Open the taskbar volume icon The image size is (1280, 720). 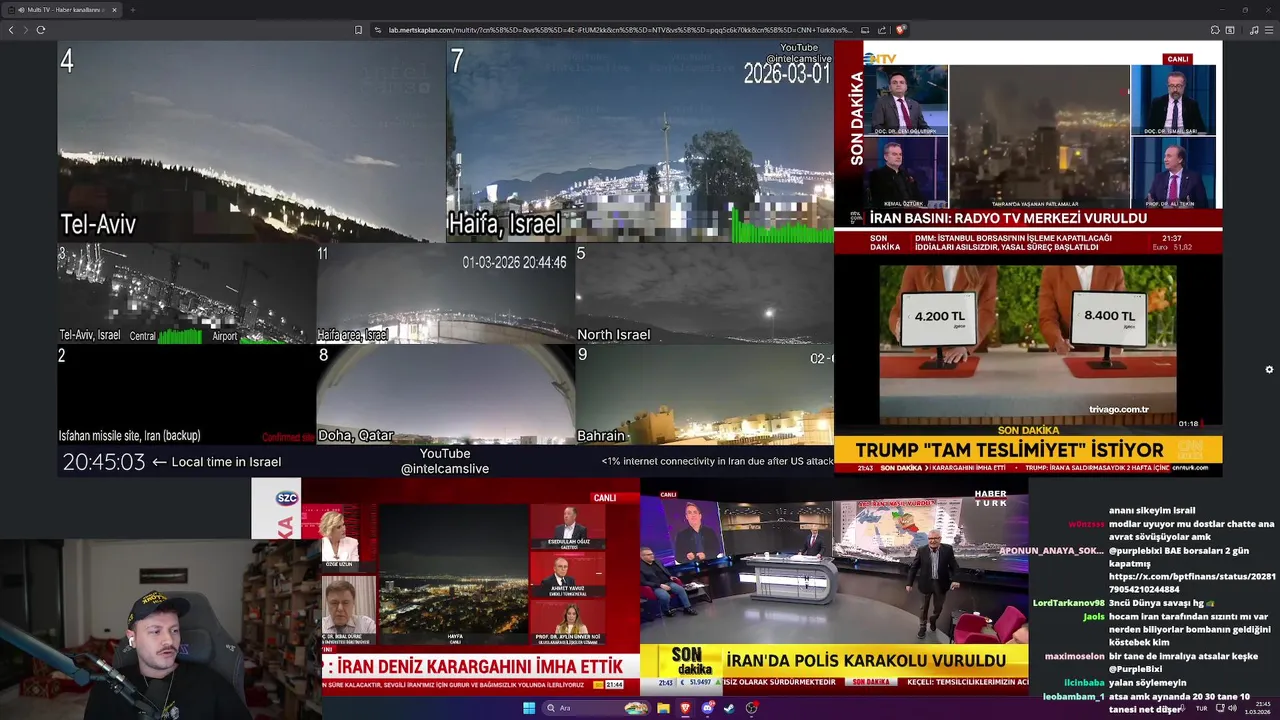1232,708
